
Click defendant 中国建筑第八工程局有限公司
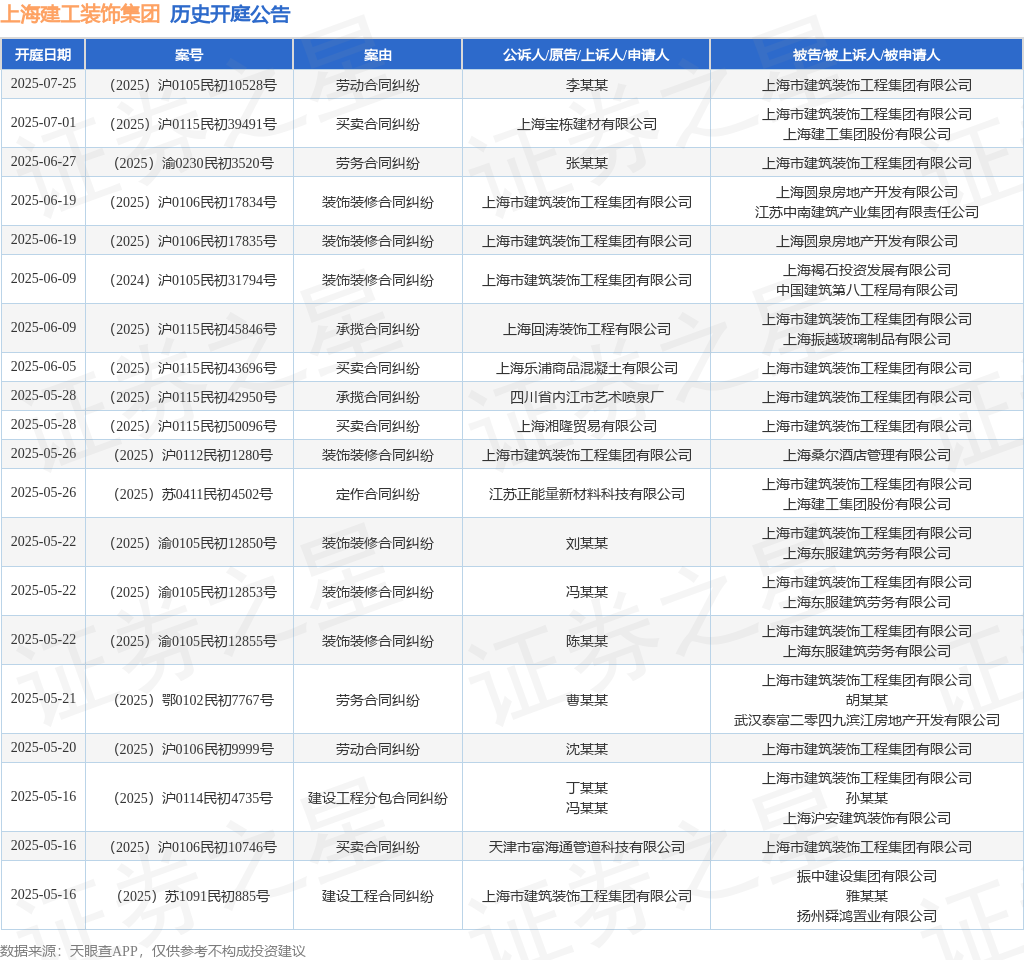(x=867, y=290)
